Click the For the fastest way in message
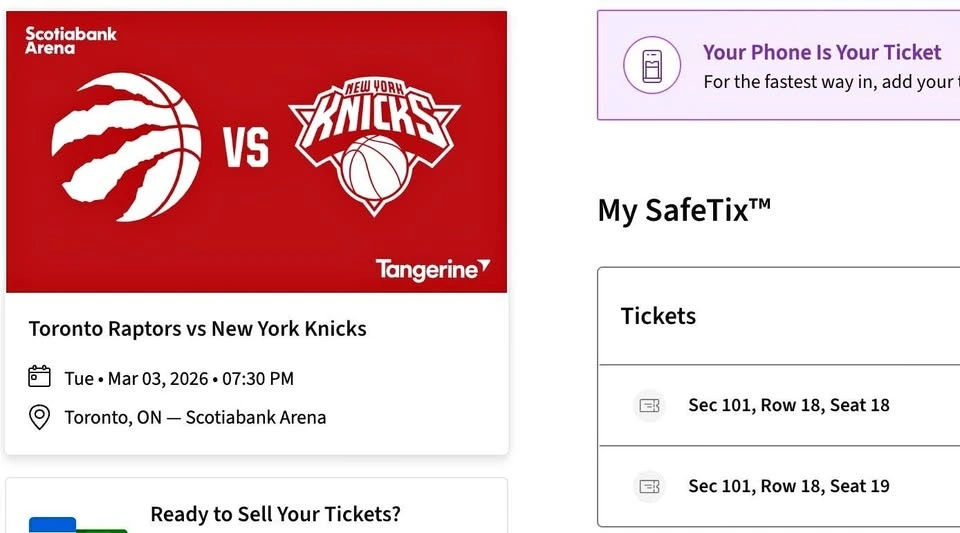The height and width of the screenshot is (533, 960). pos(830,82)
